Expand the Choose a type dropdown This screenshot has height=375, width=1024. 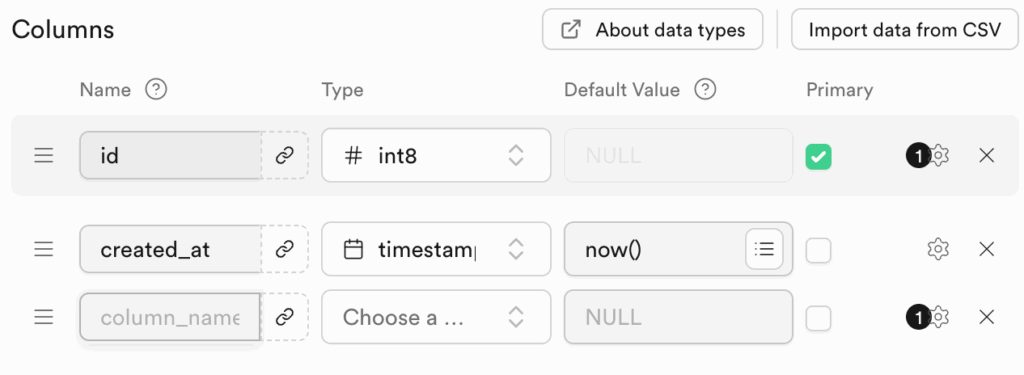436,318
